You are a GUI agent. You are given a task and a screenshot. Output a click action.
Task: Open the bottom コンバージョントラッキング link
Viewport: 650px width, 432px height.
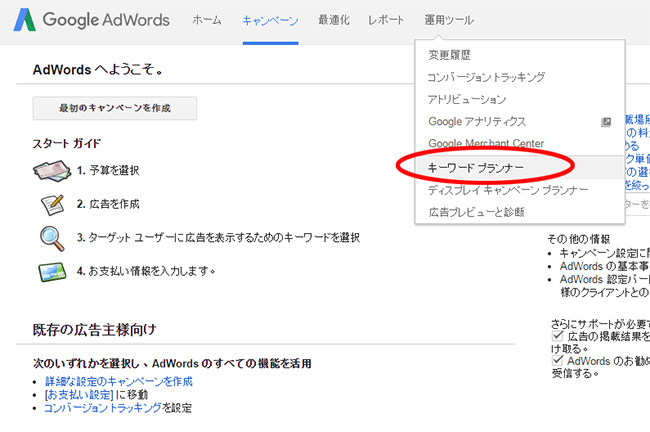click(103, 408)
